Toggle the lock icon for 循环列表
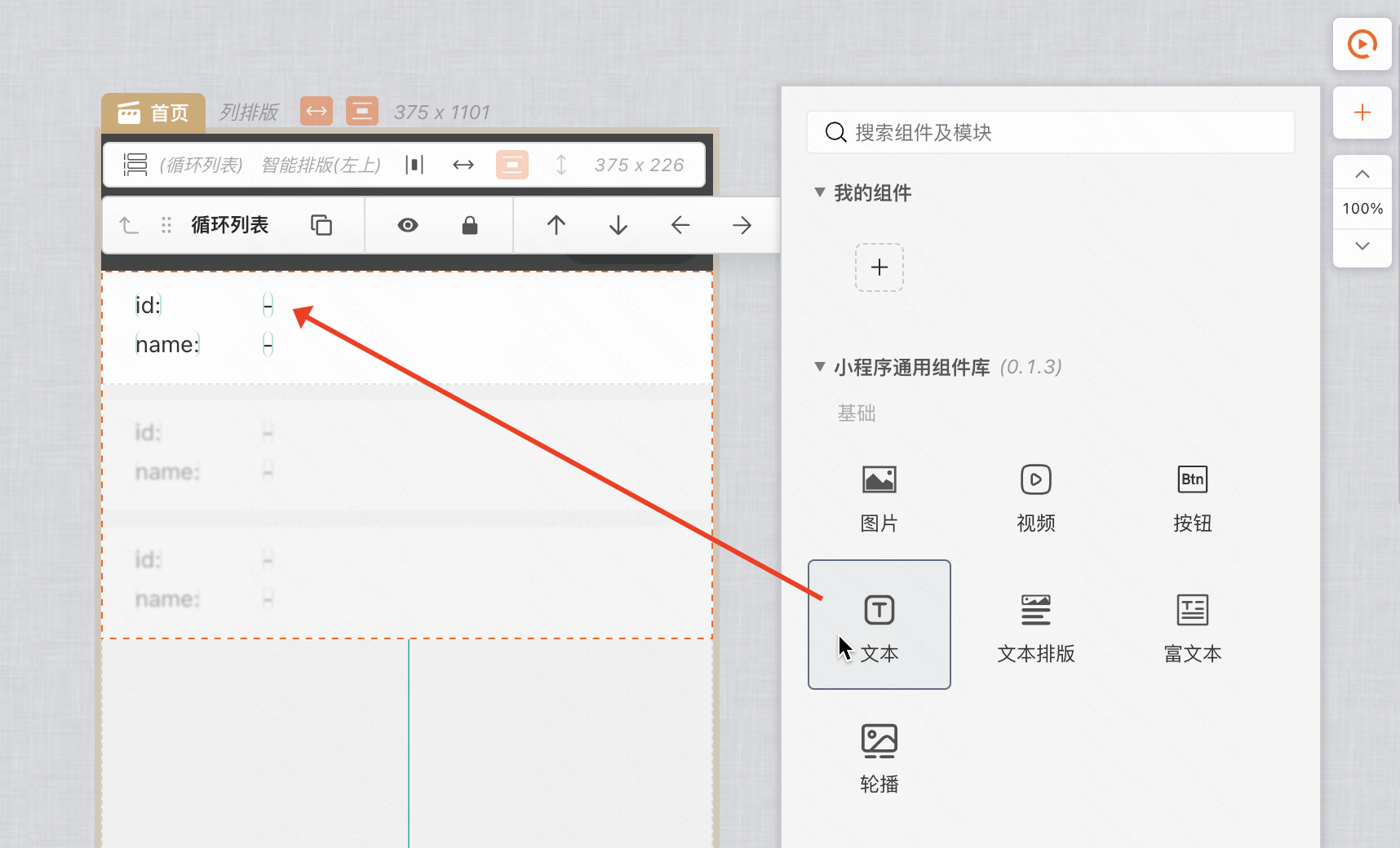 pos(470,225)
